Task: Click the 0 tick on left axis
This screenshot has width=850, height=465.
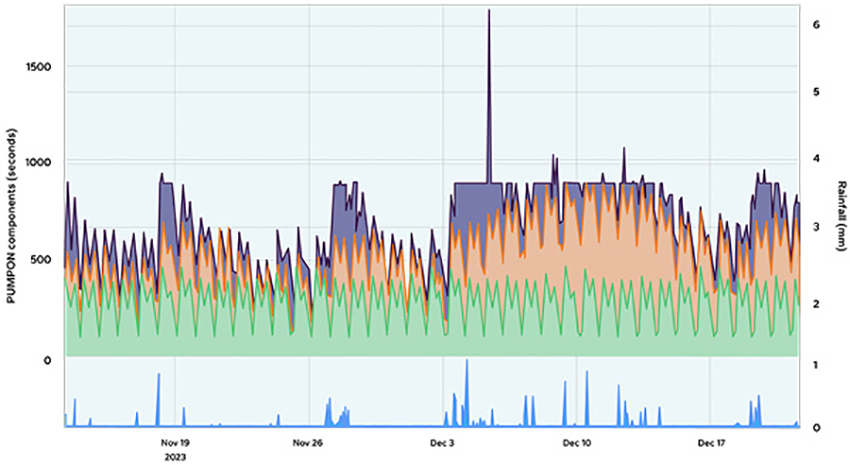Action: click(x=47, y=358)
